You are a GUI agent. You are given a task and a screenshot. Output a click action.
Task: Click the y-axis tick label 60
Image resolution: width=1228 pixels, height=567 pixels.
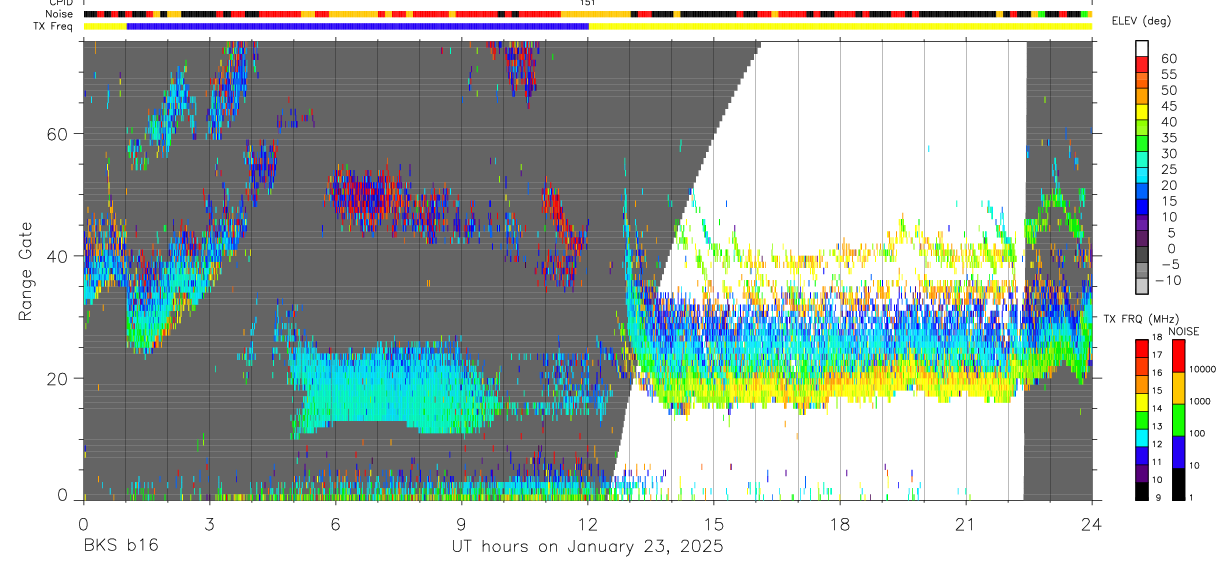pyautogui.click(x=57, y=133)
